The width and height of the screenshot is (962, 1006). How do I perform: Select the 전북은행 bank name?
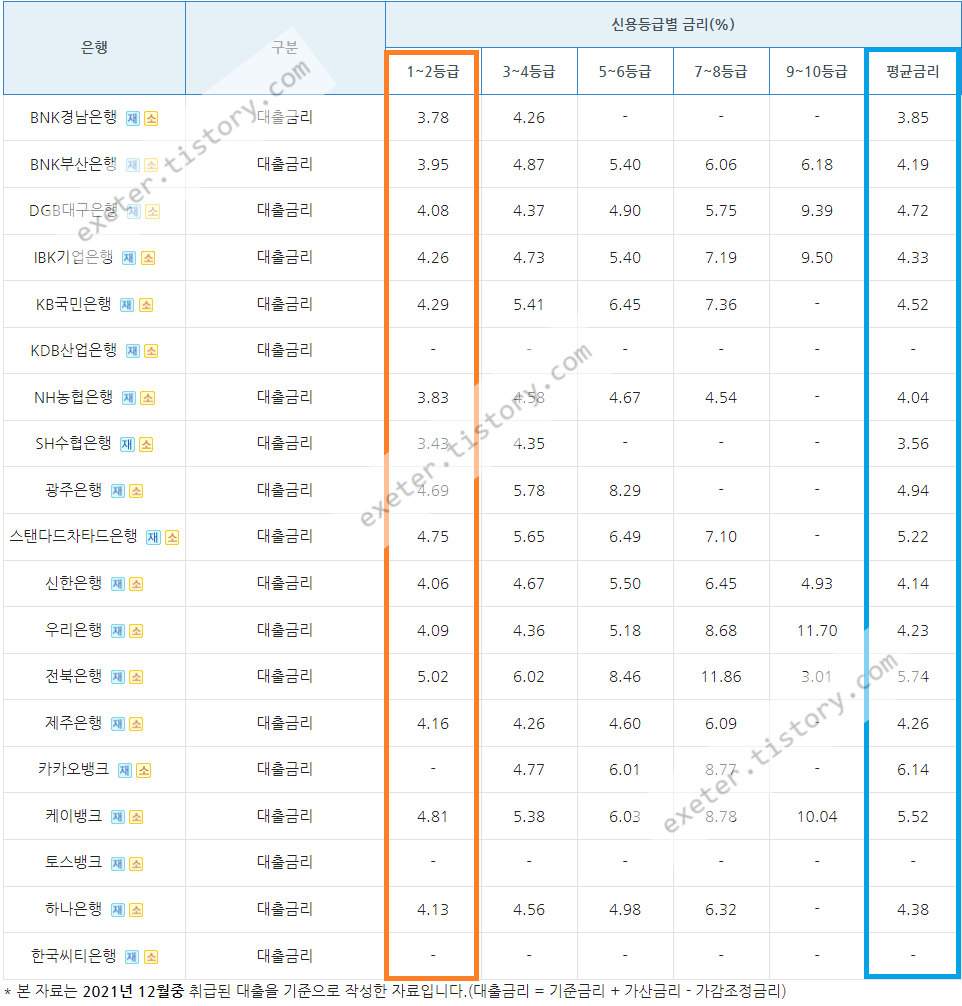73,676
